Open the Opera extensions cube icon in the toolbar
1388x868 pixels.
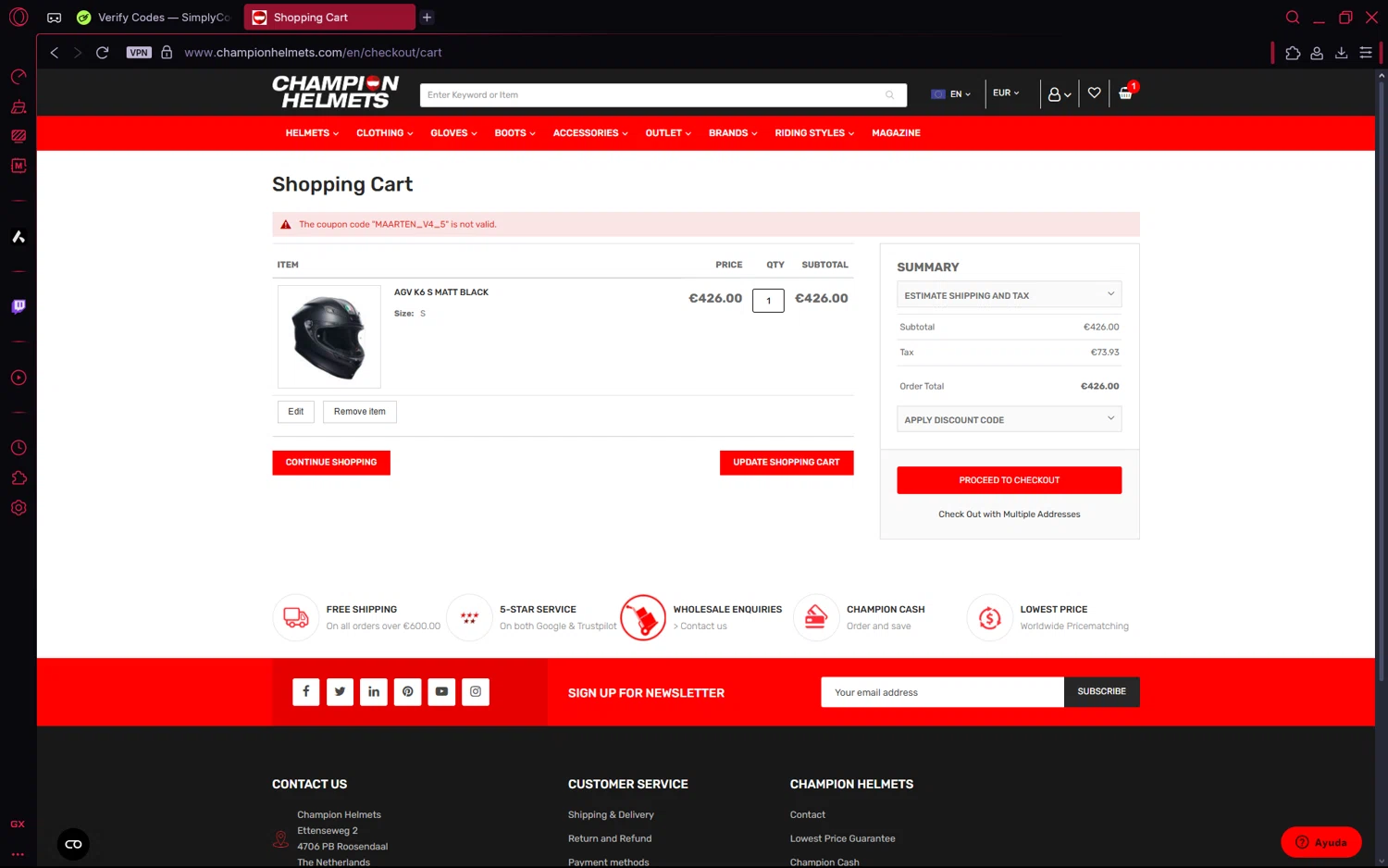pyautogui.click(x=1293, y=53)
